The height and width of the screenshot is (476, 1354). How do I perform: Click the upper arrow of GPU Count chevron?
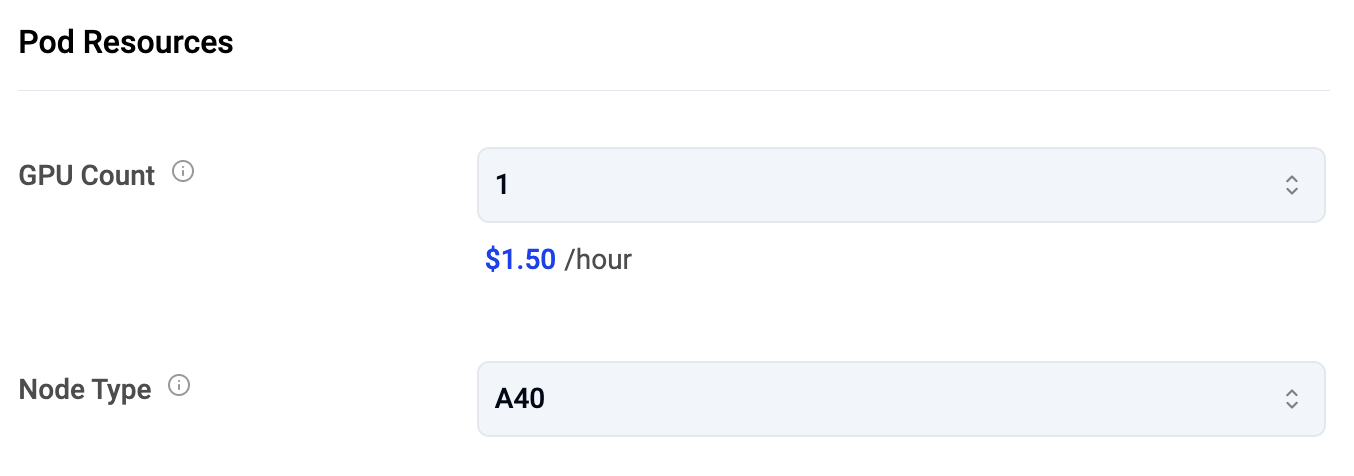tap(1291, 179)
